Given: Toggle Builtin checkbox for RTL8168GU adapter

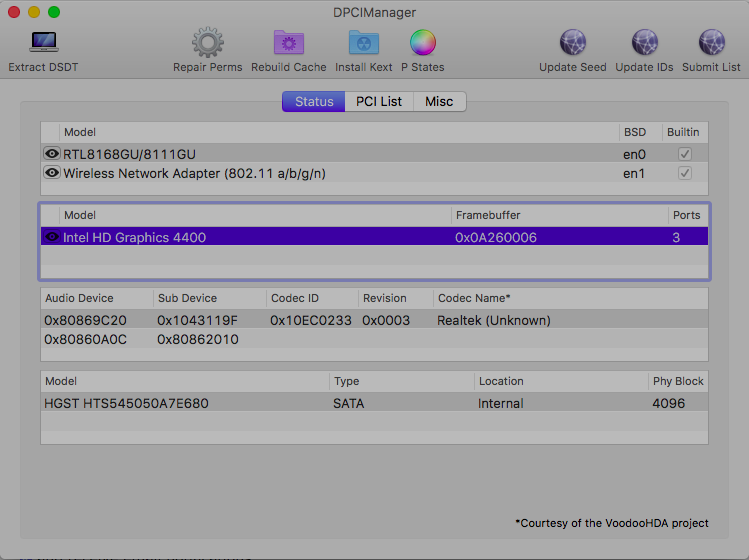Looking at the screenshot, I should click(x=684, y=154).
